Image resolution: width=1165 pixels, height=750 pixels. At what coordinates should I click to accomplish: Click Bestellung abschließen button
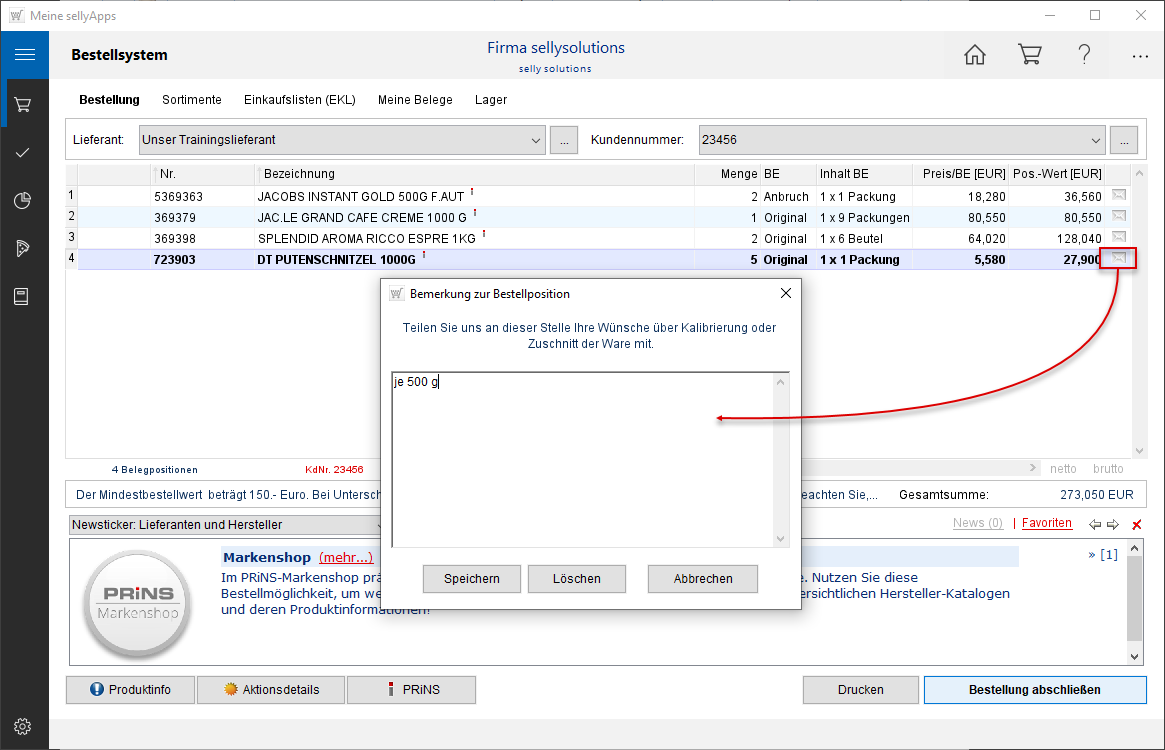[x=1034, y=690]
